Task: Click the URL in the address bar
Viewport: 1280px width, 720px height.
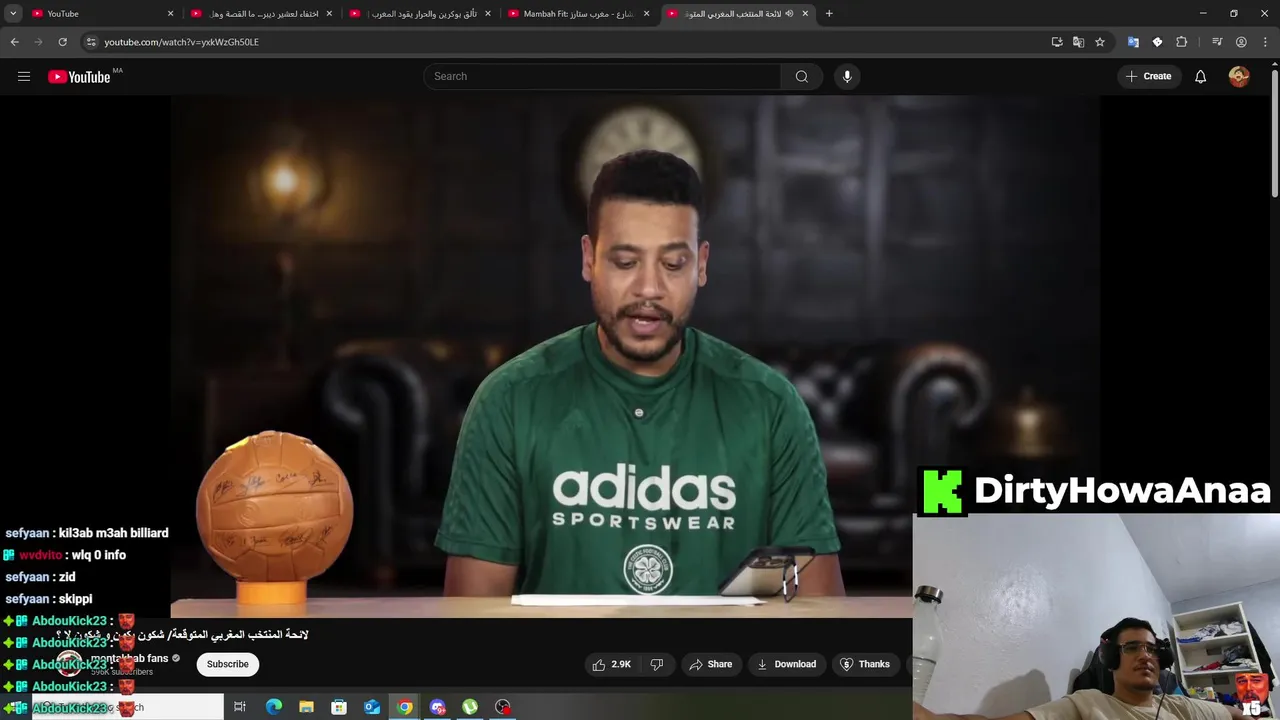Action: tap(182, 42)
